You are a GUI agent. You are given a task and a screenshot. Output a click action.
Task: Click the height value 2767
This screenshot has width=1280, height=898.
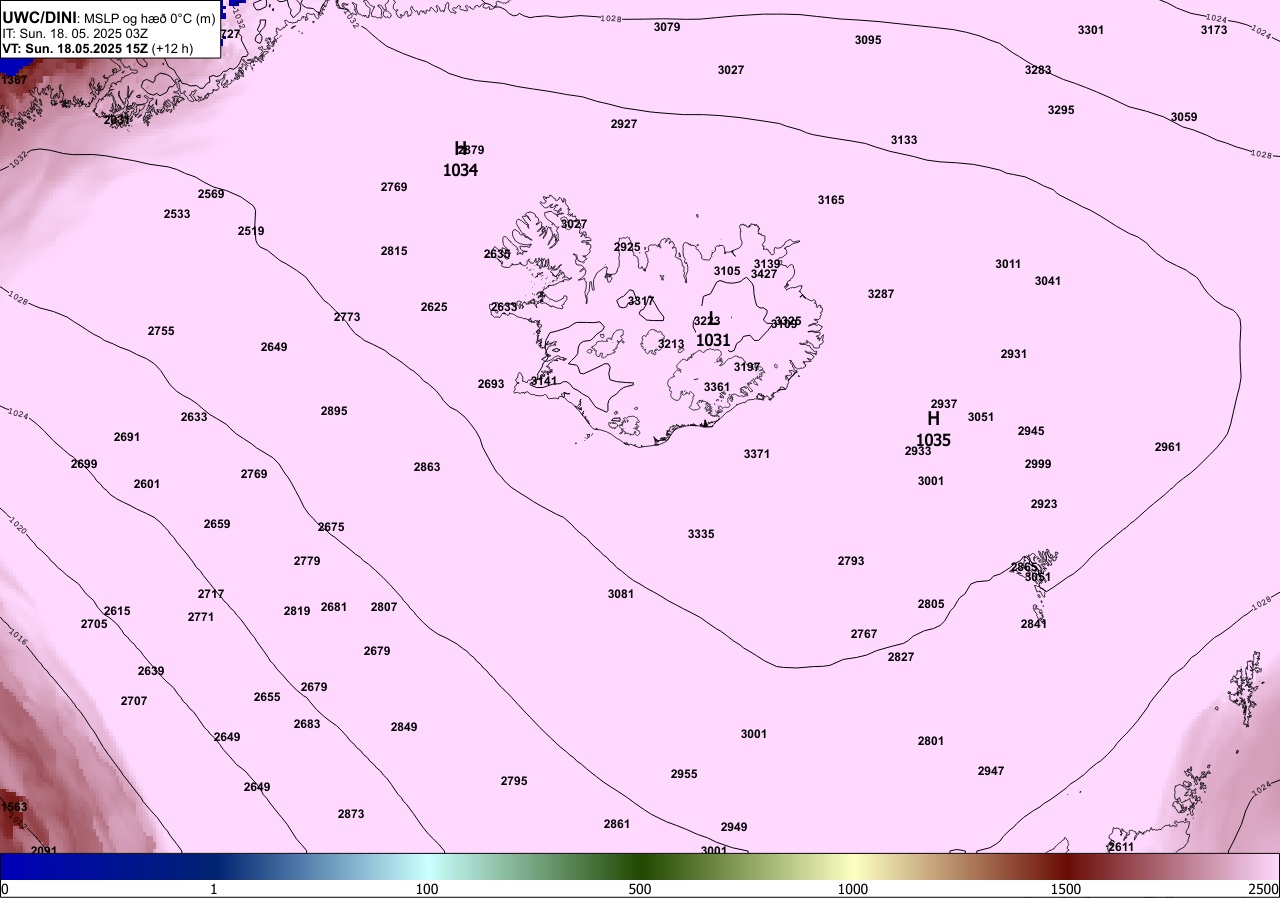[x=864, y=634]
